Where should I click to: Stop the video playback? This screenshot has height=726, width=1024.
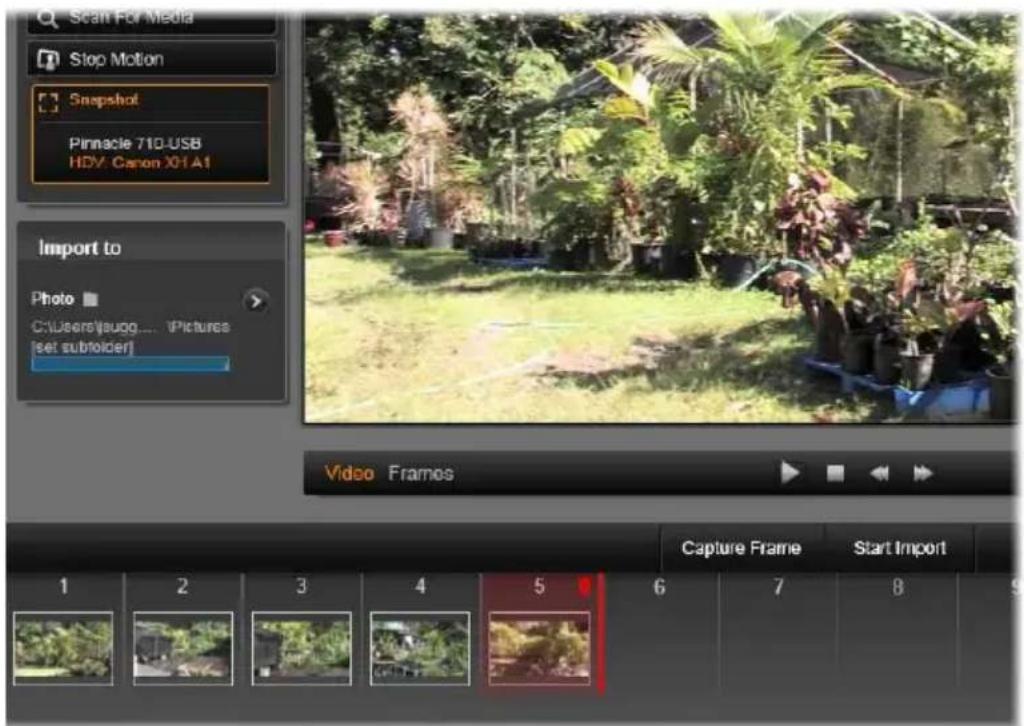pyautogui.click(x=835, y=473)
